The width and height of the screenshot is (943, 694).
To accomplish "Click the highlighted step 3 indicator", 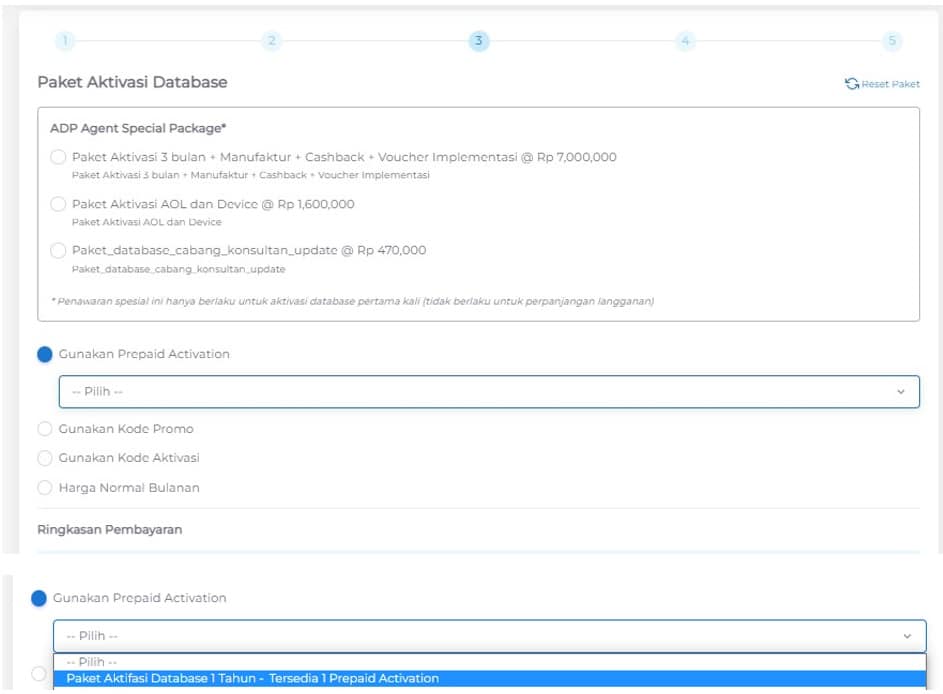I will pyautogui.click(x=478, y=40).
